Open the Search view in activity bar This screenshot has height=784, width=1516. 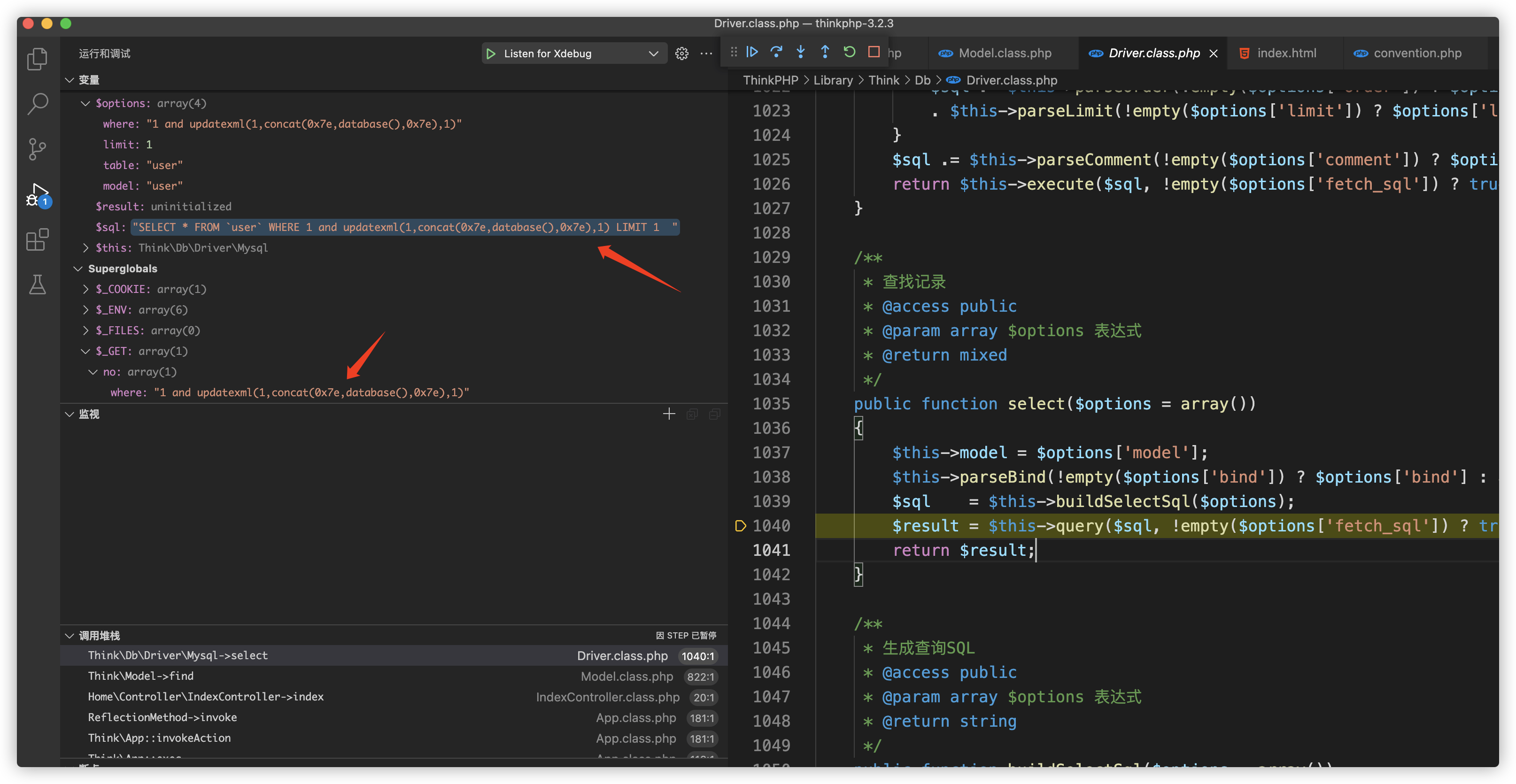(x=37, y=104)
